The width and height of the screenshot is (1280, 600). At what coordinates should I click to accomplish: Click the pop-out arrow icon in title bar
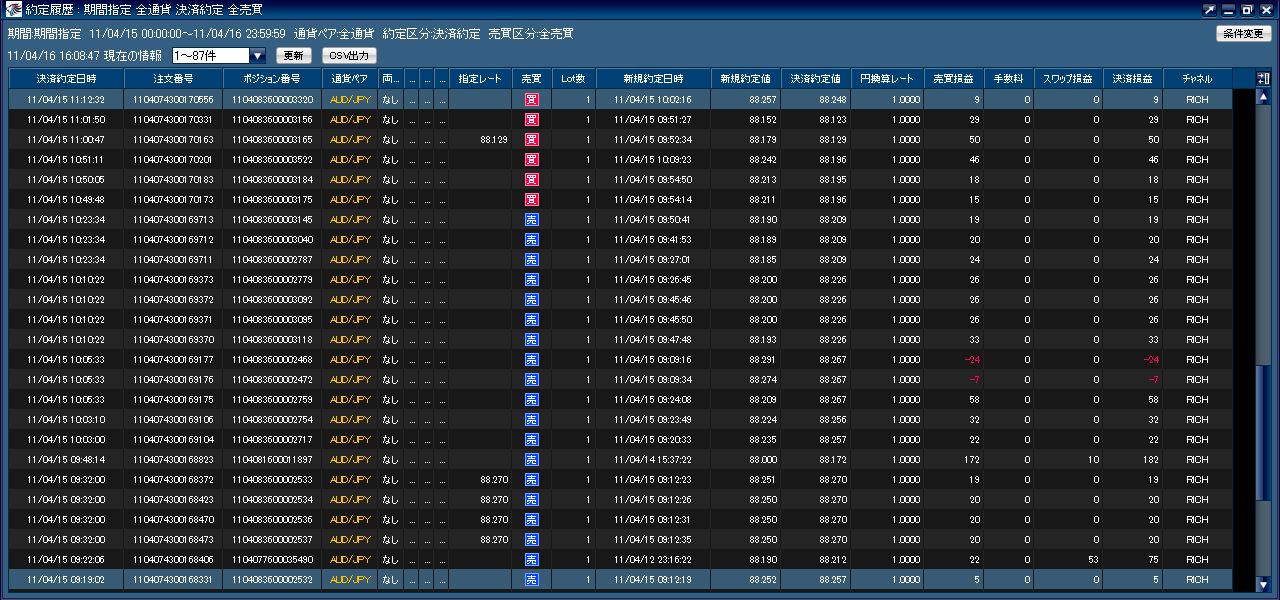tap(1211, 10)
